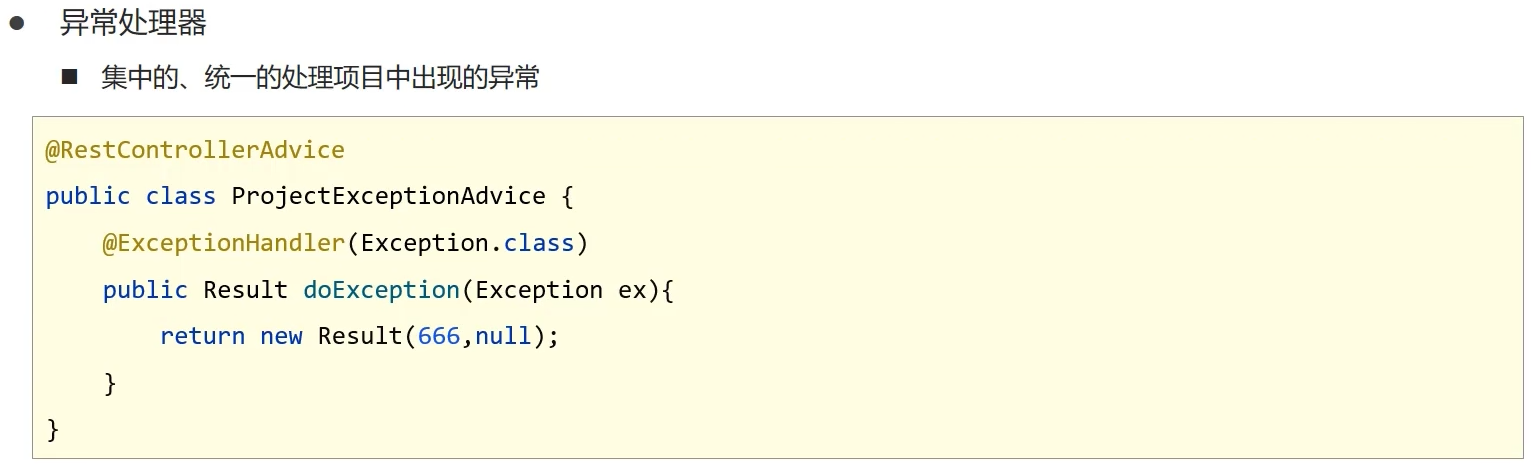Click the doException method name
The image size is (1531, 469).
click(x=381, y=290)
